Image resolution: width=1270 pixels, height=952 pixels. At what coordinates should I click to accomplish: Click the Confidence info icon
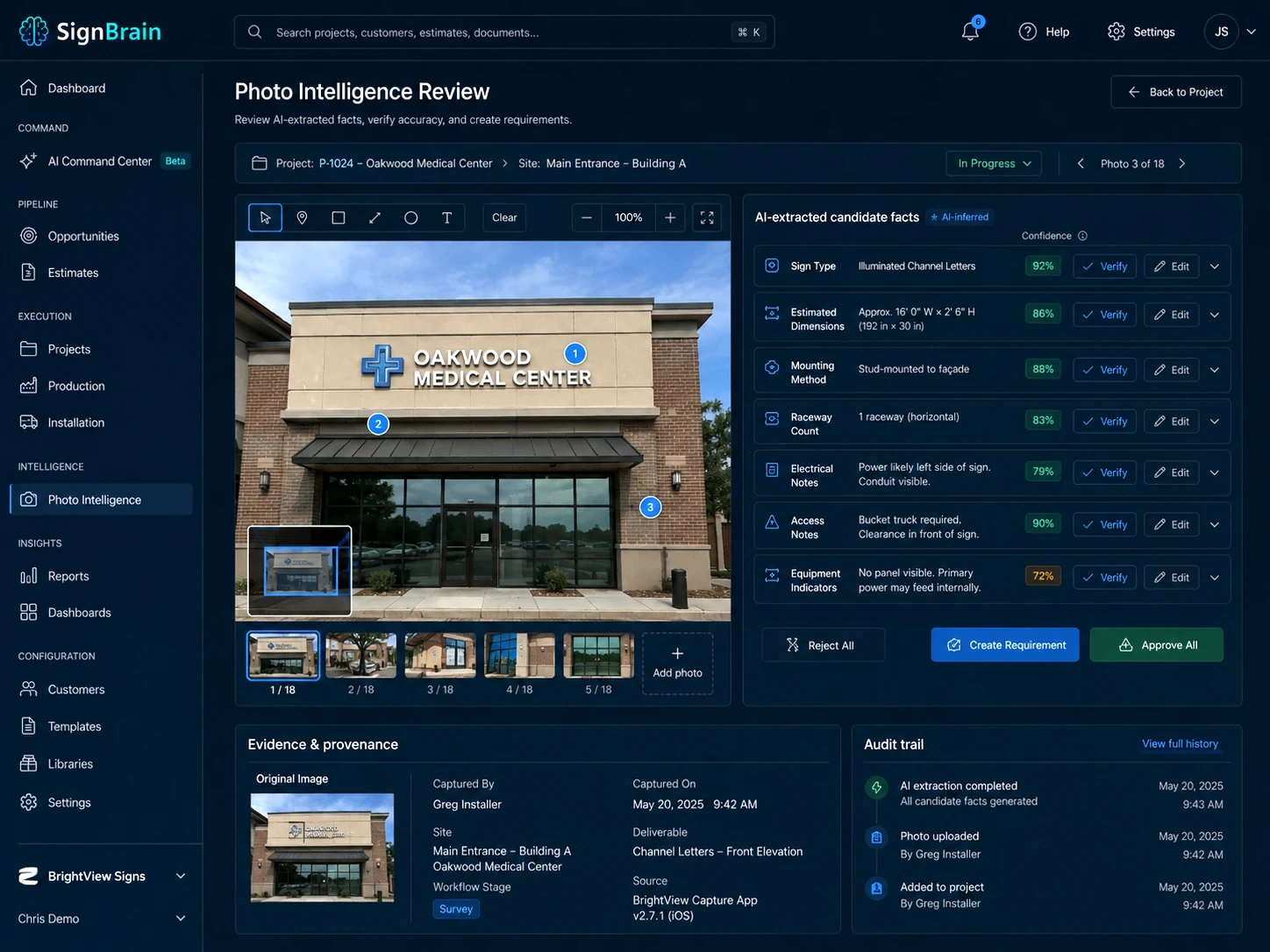[1082, 236]
